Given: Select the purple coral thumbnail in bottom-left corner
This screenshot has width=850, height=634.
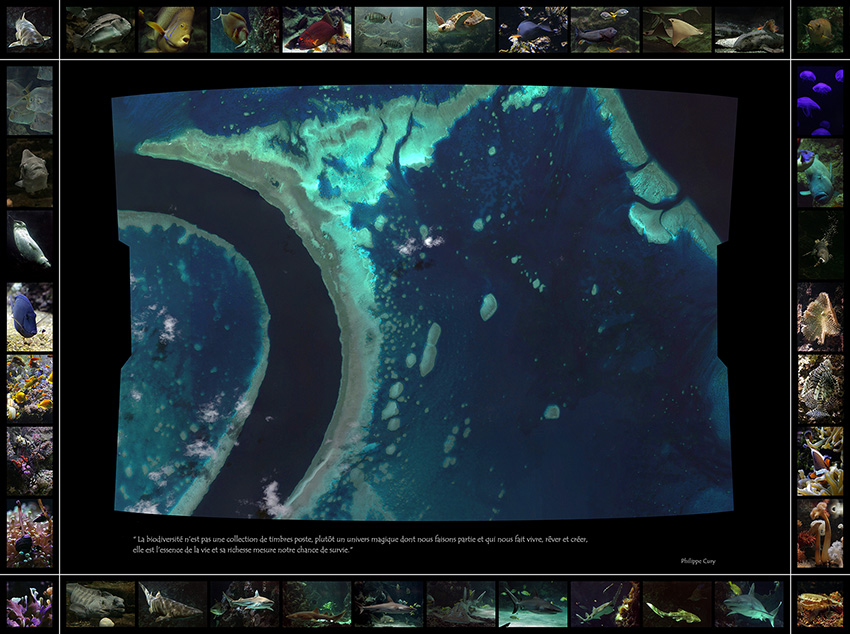Looking at the screenshot, I should 29,604.
